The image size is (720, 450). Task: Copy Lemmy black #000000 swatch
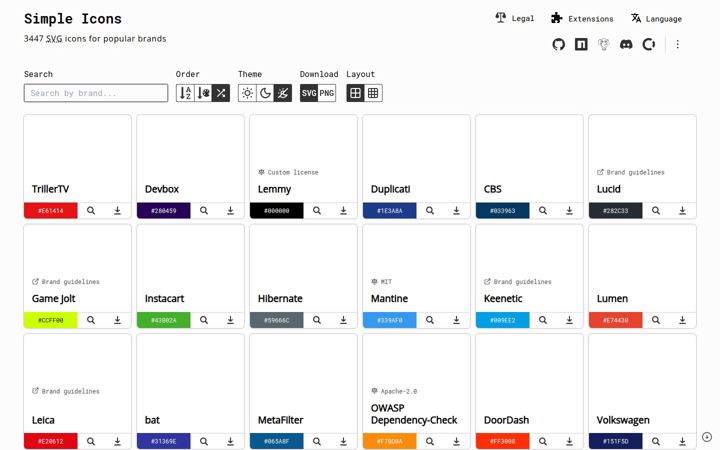pyautogui.click(x=276, y=211)
